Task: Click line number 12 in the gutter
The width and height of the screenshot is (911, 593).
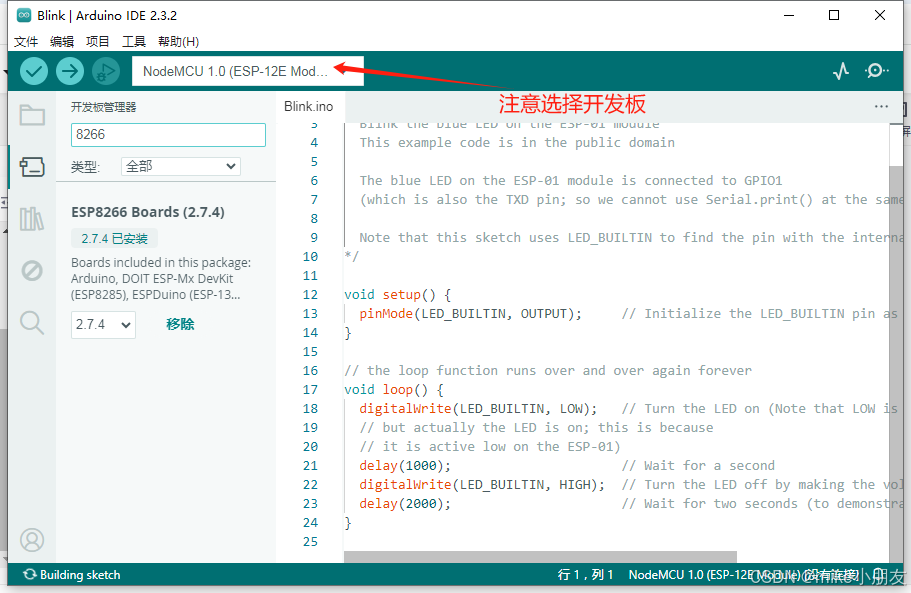Action: [310, 294]
